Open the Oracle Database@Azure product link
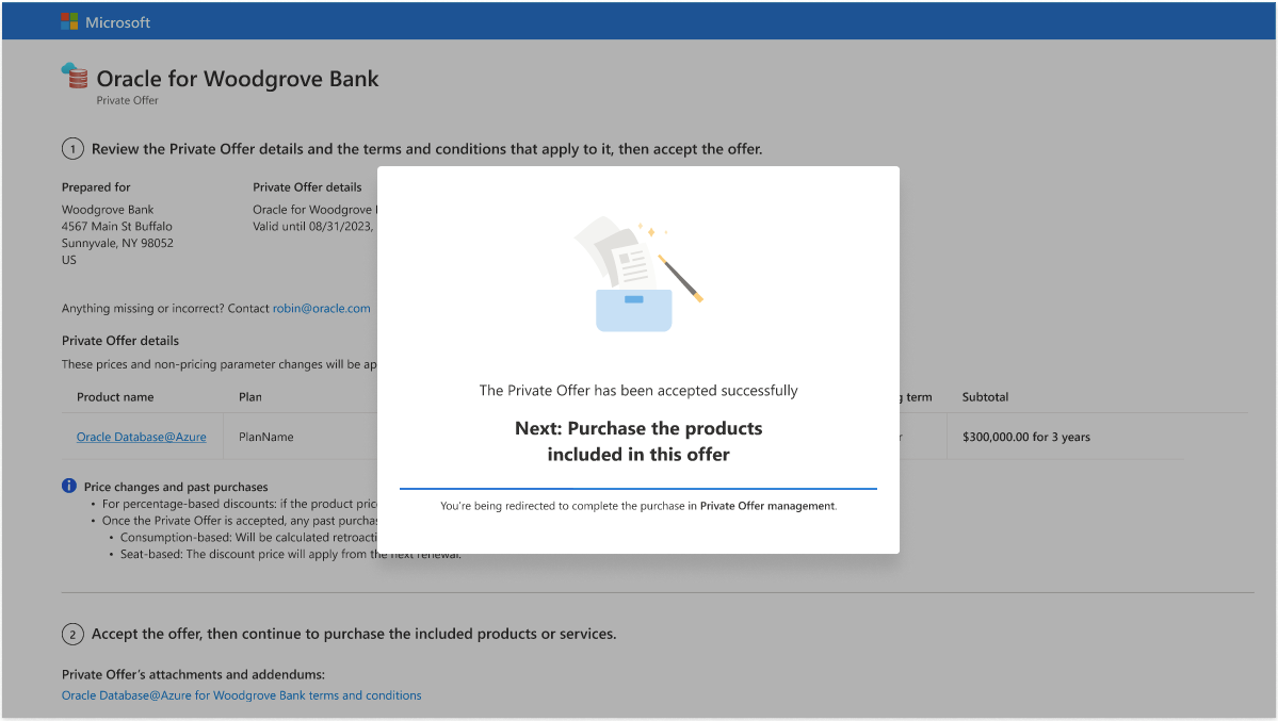This screenshot has height=721, width=1278. coord(141,436)
